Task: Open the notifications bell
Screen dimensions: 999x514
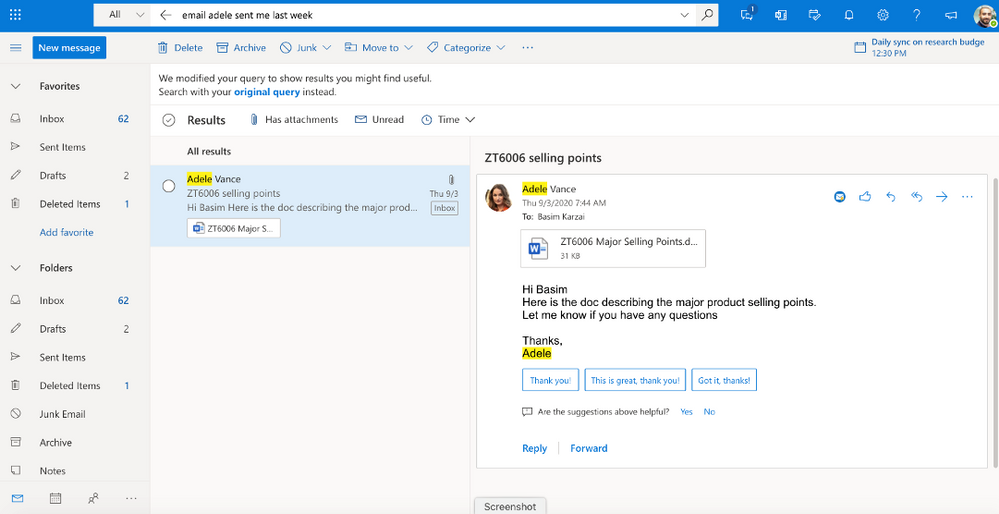Action: pos(849,15)
